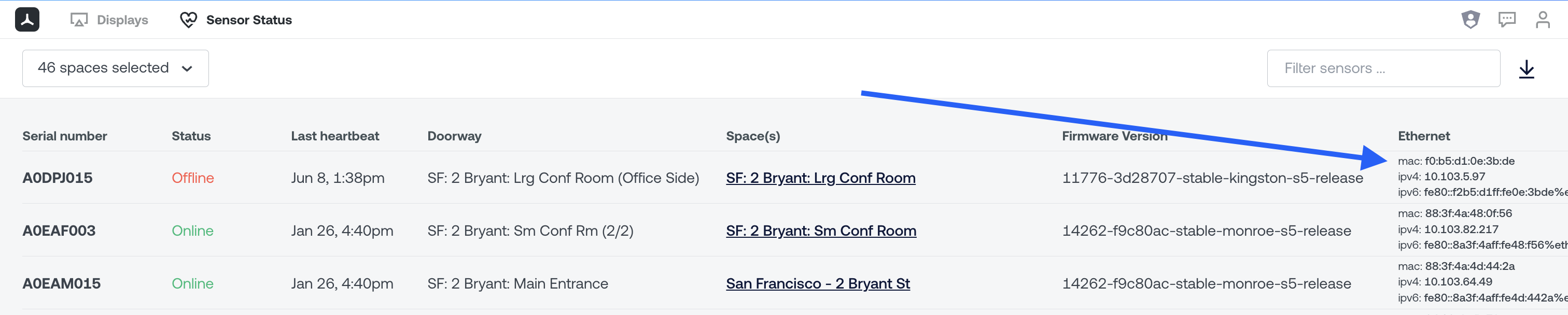Focus the Filter sensors input field
Viewport: 1568px width, 315px height.
coord(1383,68)
